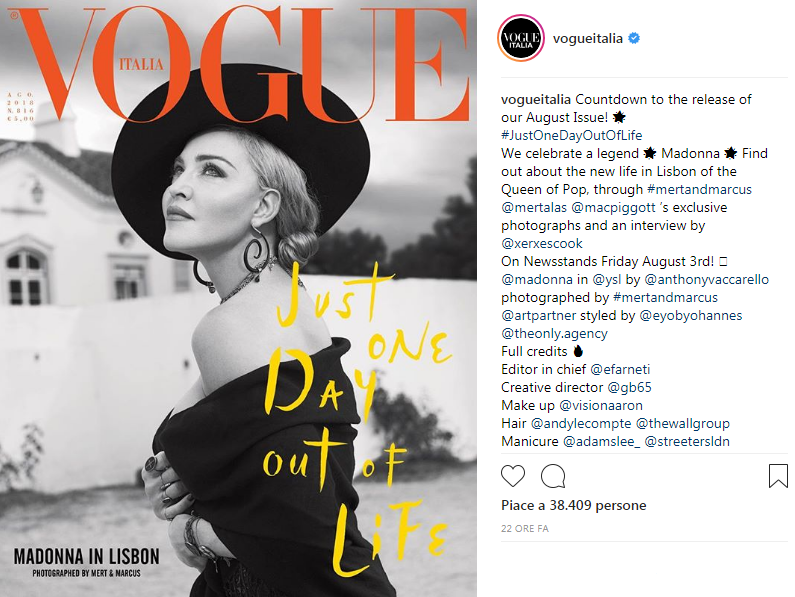Viewport: 795px width, 597px height.
Task: Open the #JustOneDayOutOfLife hashtag
Action: coord(571,135)
